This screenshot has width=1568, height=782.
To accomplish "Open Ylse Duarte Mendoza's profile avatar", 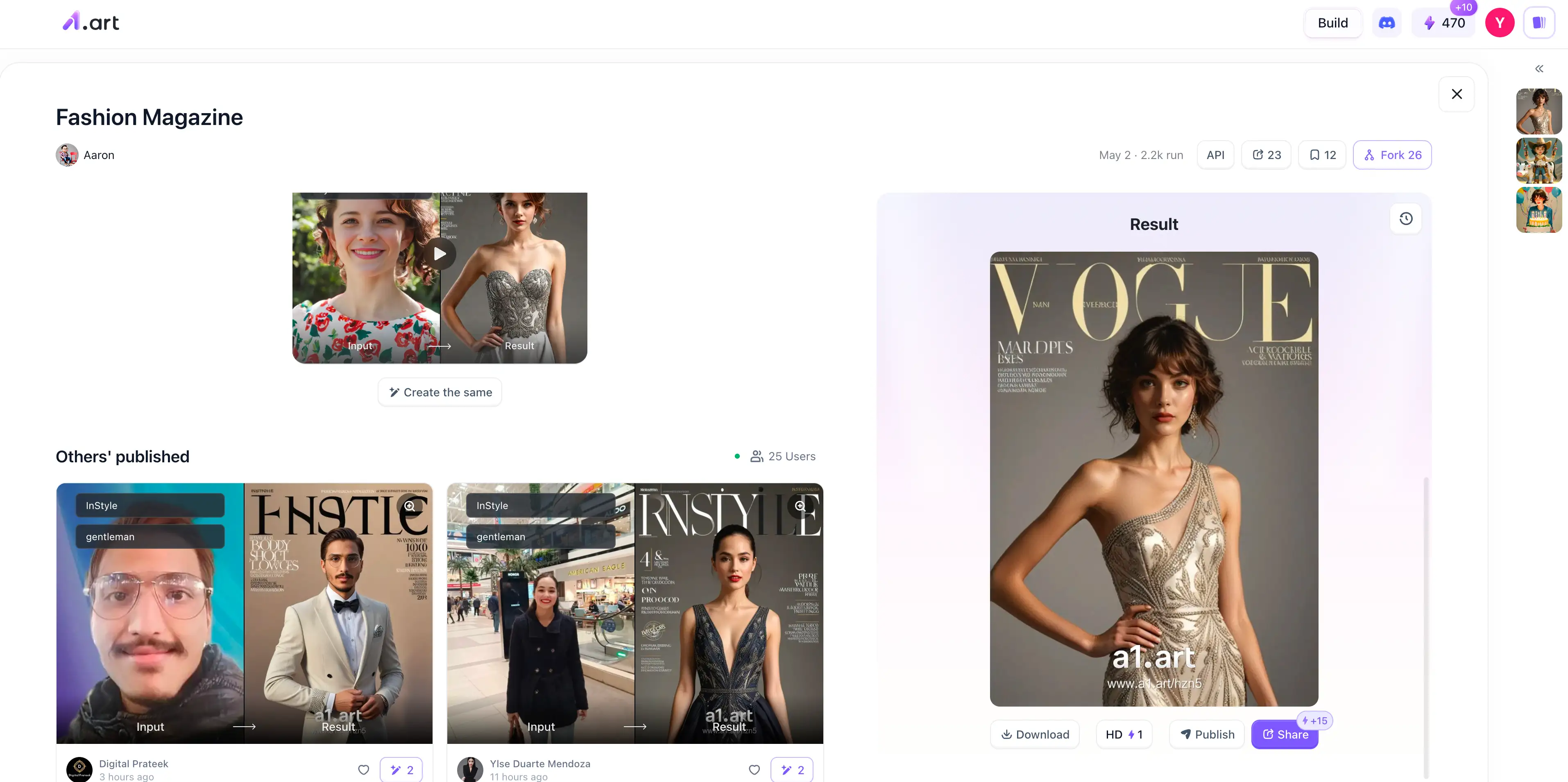I will 470,770.
